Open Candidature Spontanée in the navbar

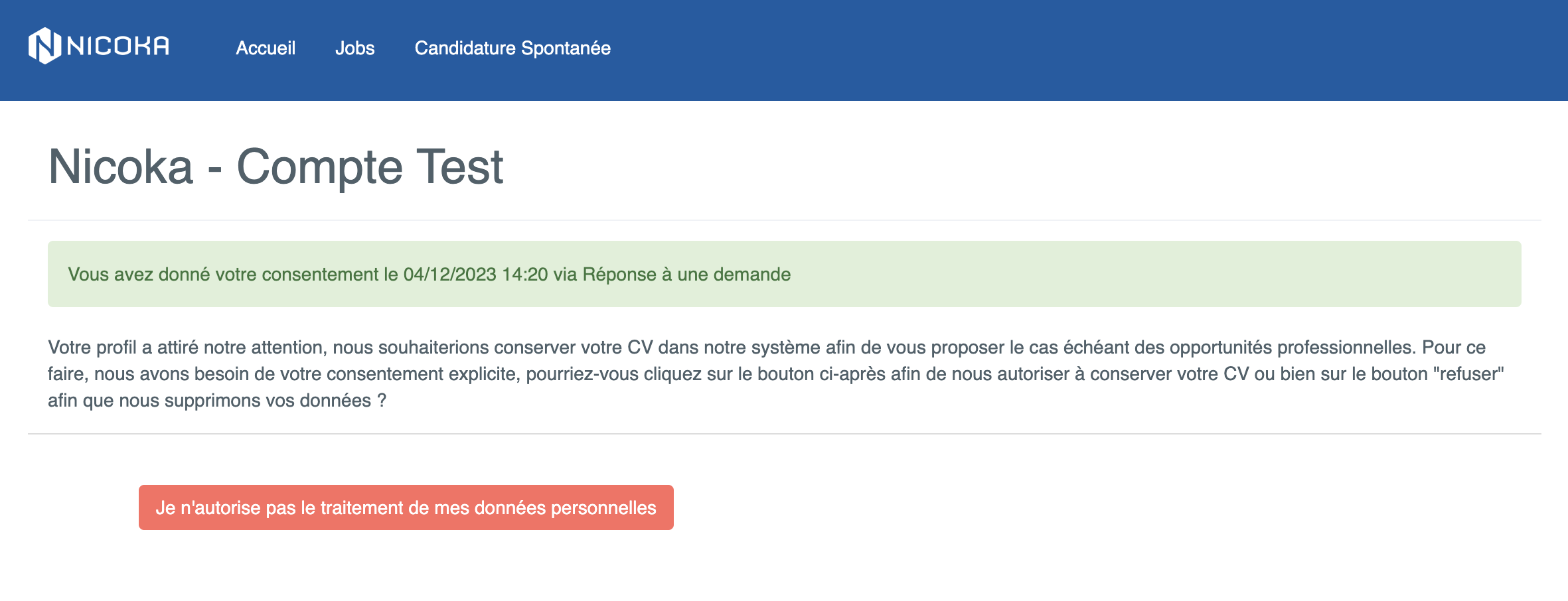tap(512, 48)
